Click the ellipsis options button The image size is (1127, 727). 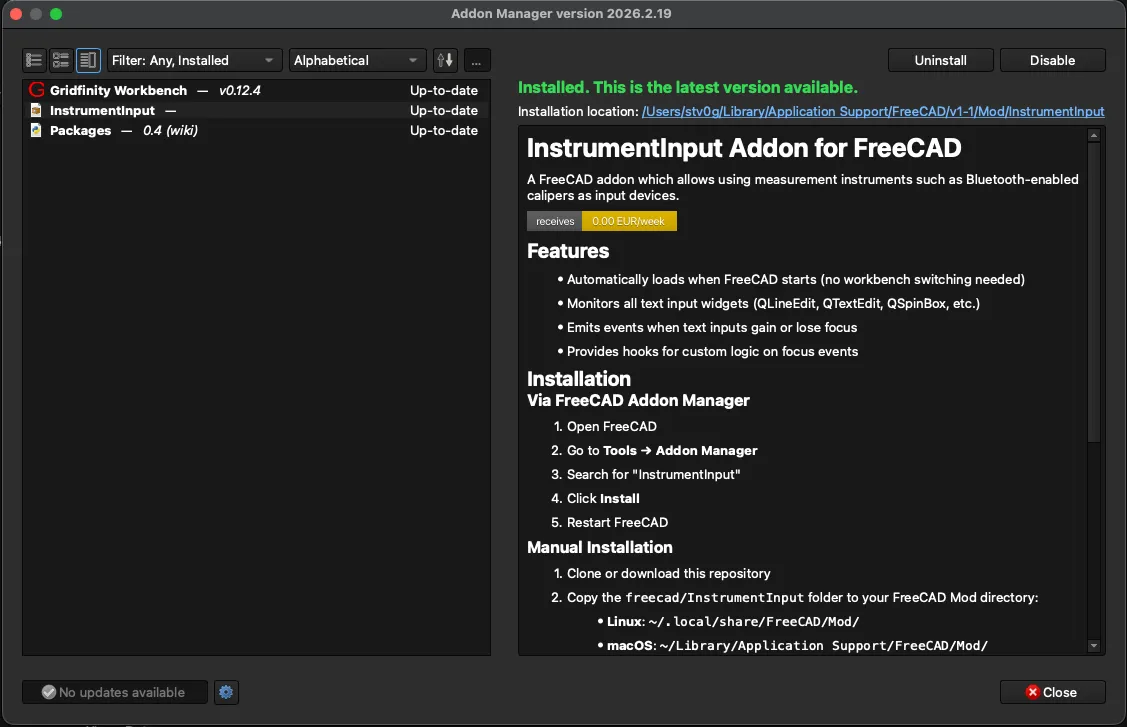(477, 60)
